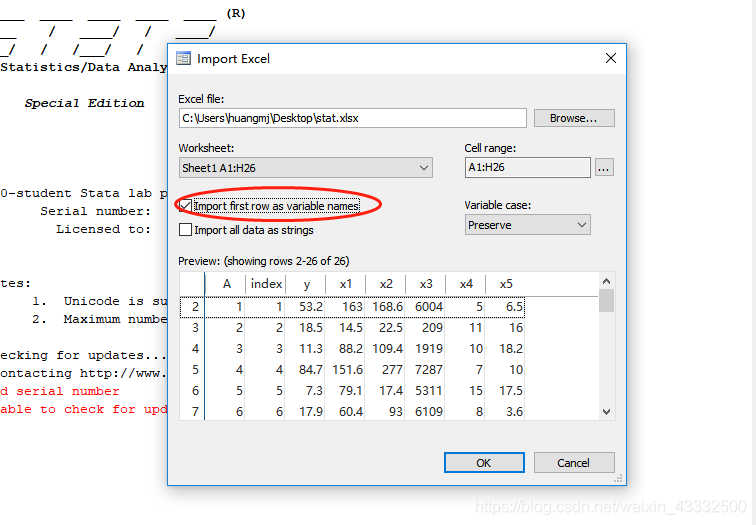Viewport: 756px width, 525px height.
Task: Click preview cell with value 3.6
Action: (x=505, y=412)
